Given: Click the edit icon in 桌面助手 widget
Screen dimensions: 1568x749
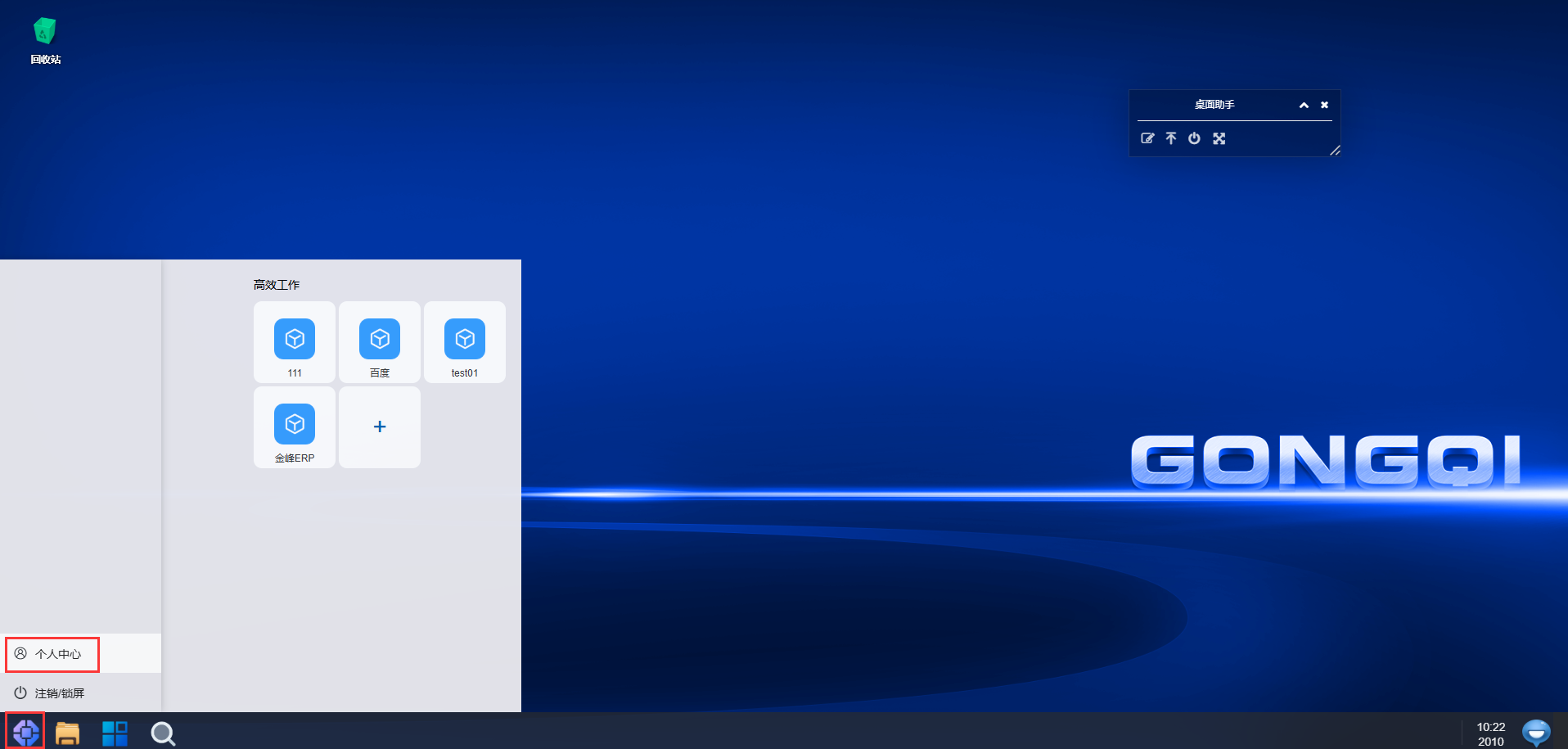Looking at the screenshot, I should point(1147,138).
